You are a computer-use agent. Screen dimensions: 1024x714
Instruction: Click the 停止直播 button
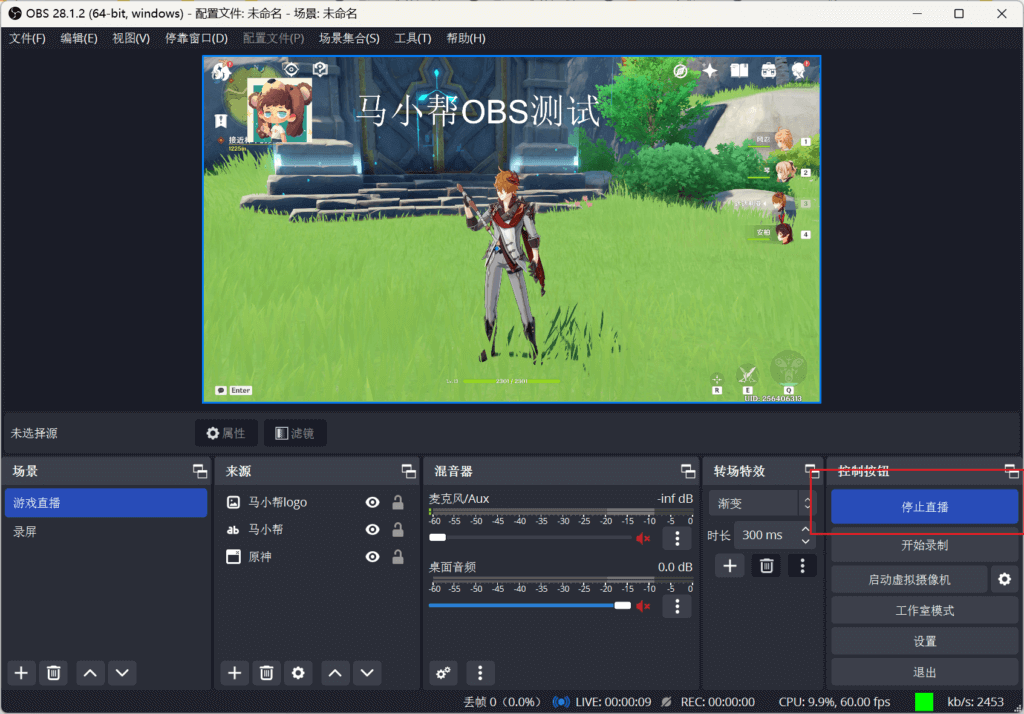pyautogui.click(x=924, y=507)
